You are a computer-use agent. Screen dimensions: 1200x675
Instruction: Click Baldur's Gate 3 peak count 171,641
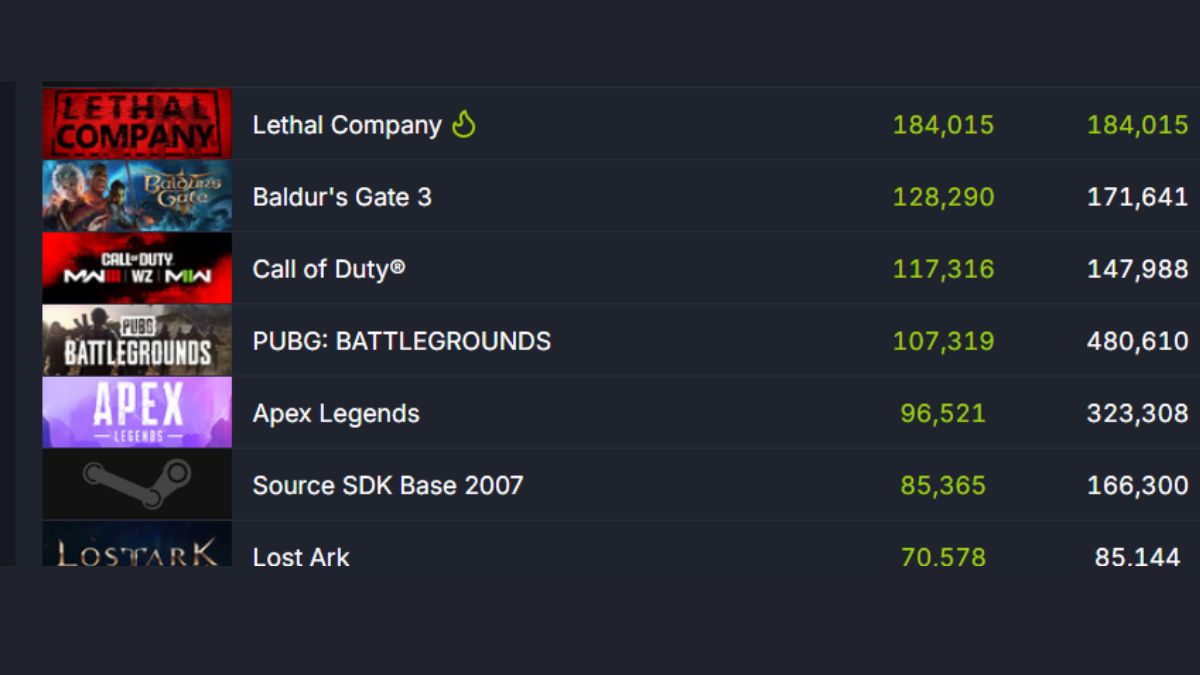(1137, 197)
